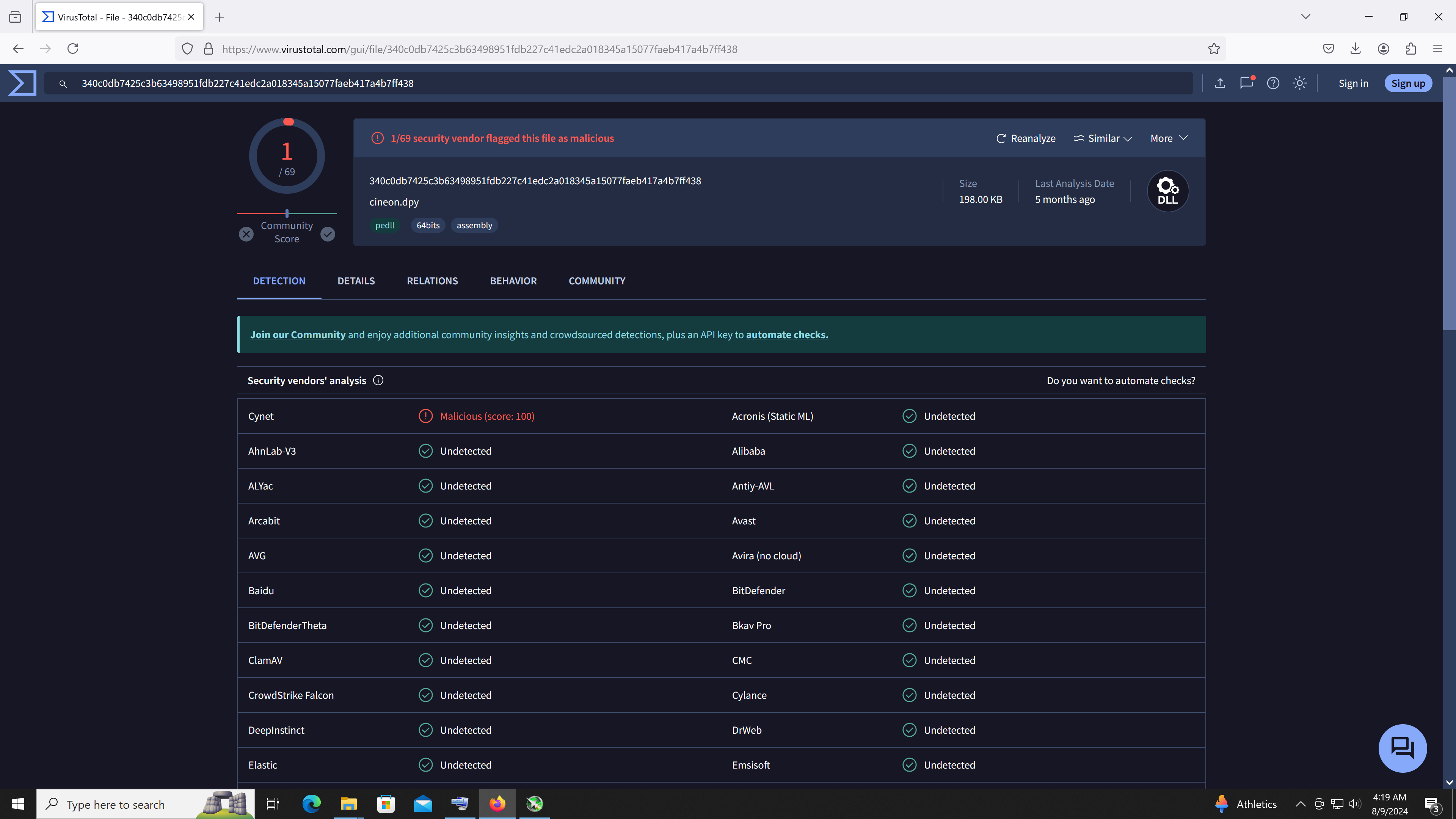Screen dimensions: 1456x819
Task: Click the community score slider bar
Action: tap(287, 213)
